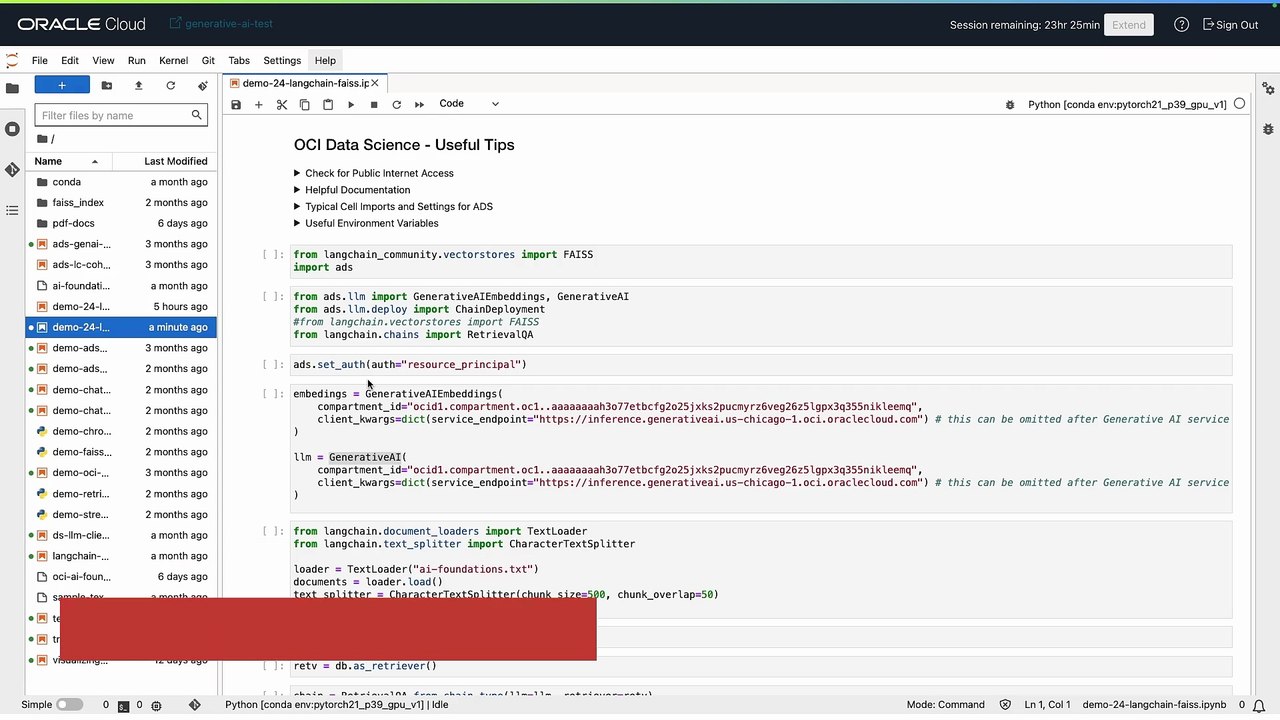Open the property inspector gear icon on right sidebar
The width and height of the screenshot is (1280, 720).
click(1268, 88)
